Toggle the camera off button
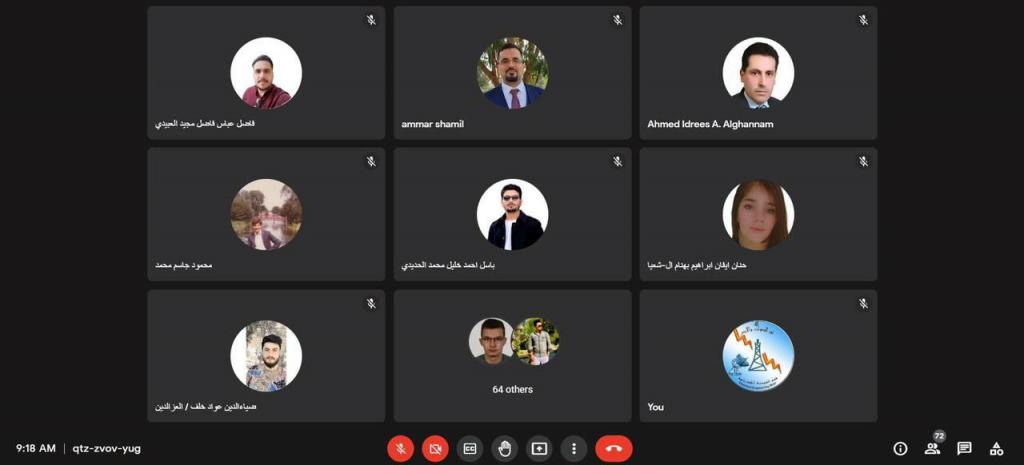The width and height of the screenshot is (1024, 465). tap(435, 449)
